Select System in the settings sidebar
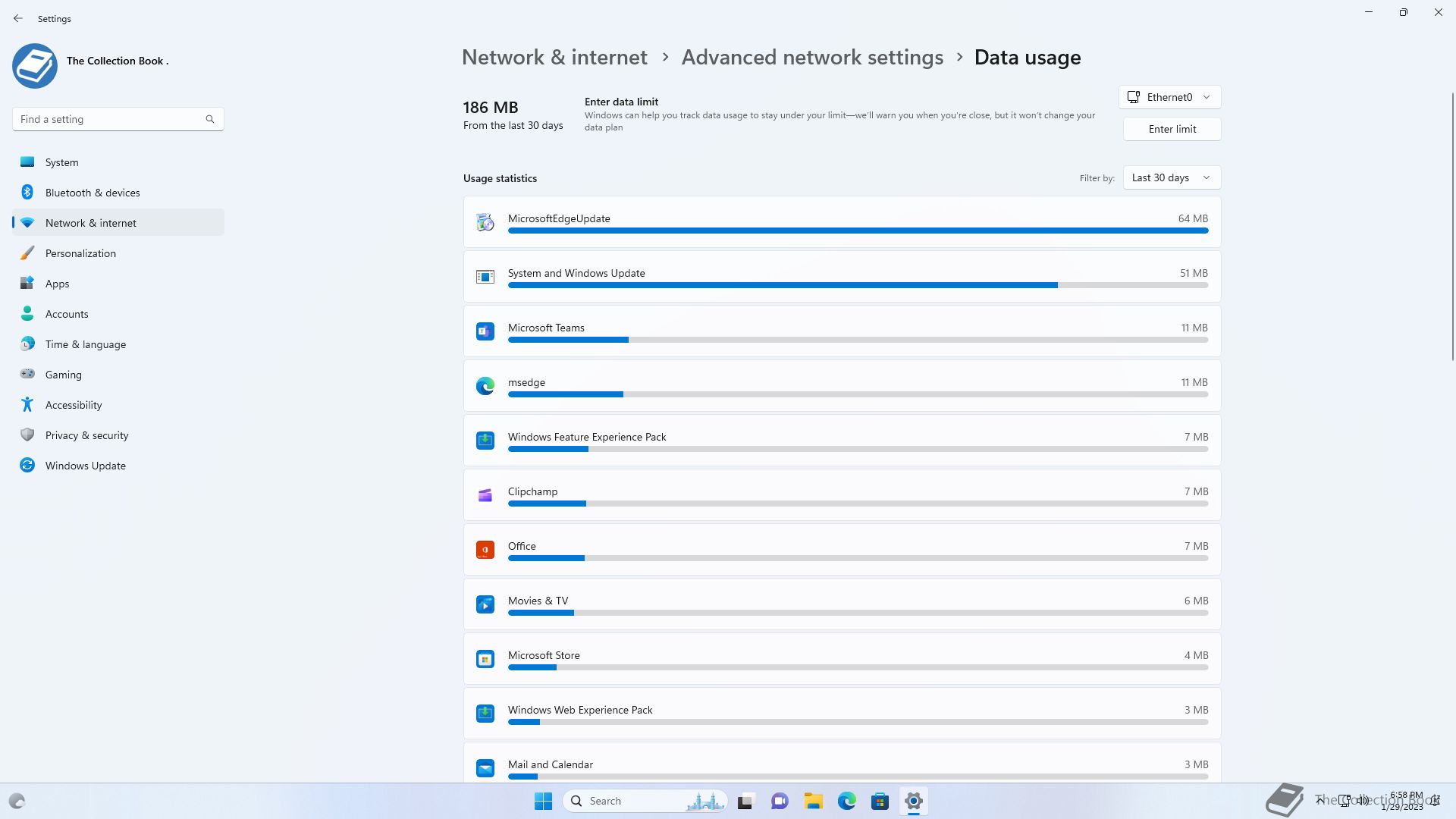The height and width of the screenshot is (819, 1456). [x=118, y=162]
